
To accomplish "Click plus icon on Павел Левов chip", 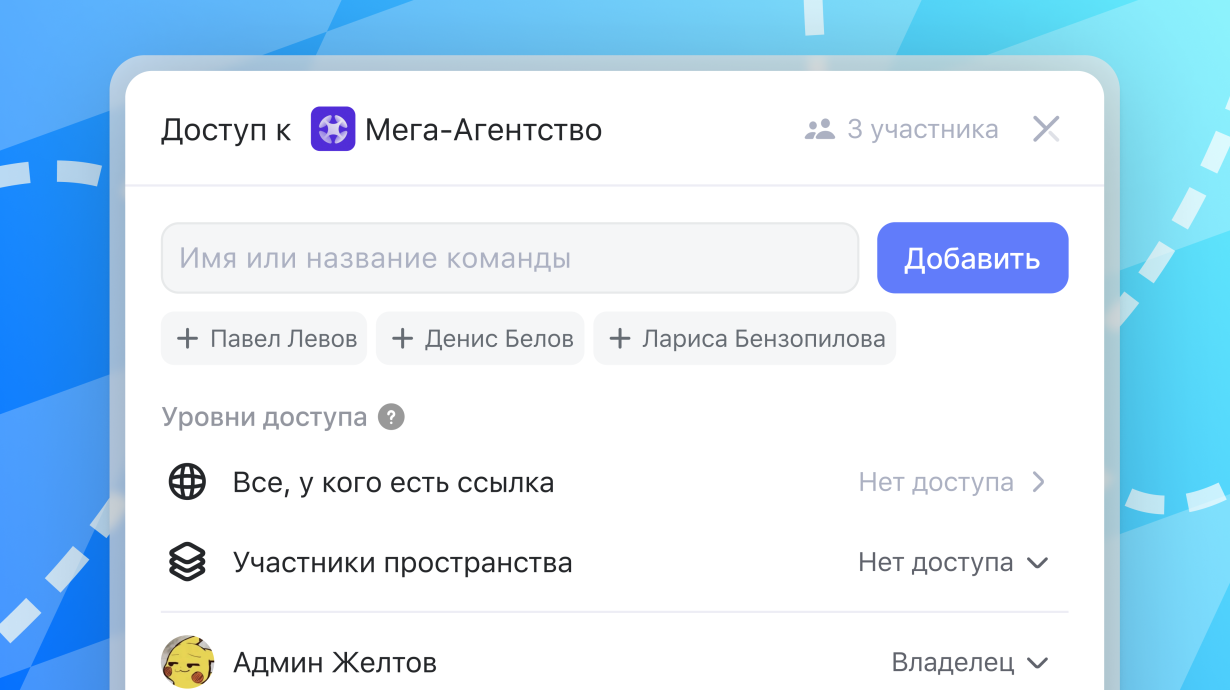I will [187, 339].
